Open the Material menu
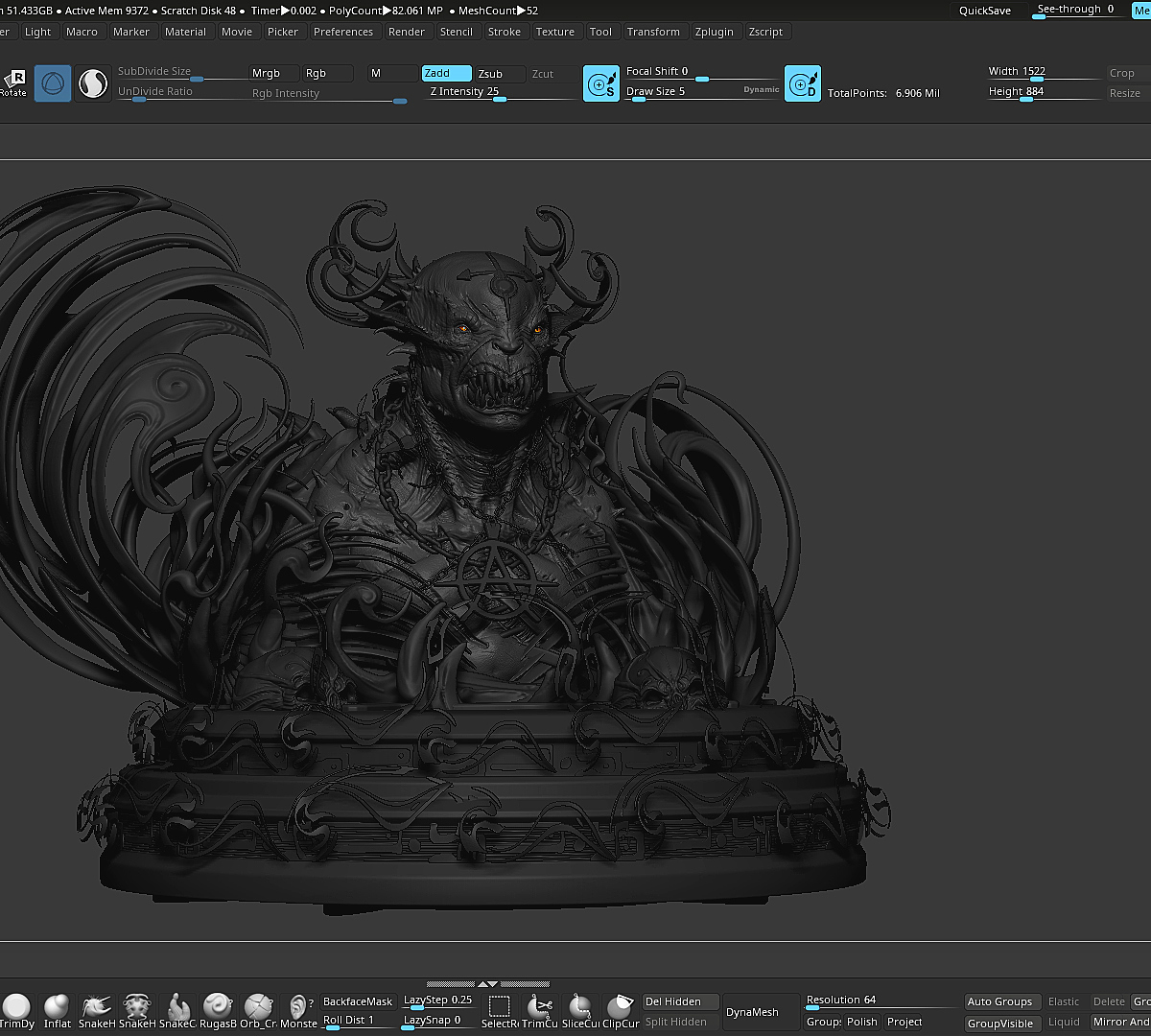Viewport: 1151px width, 1036px height. [186, 32]
